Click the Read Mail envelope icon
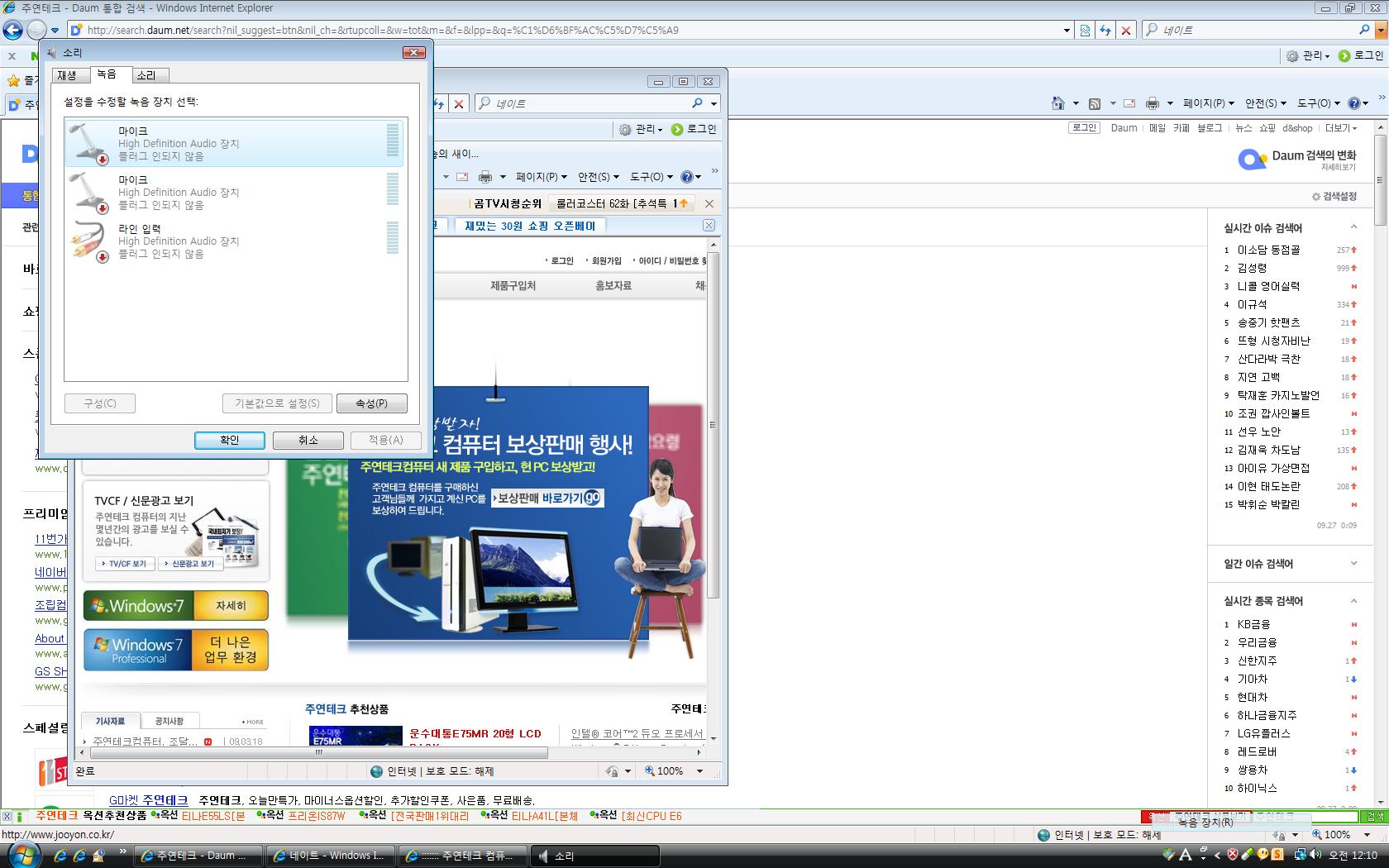 coord(1129,103)
